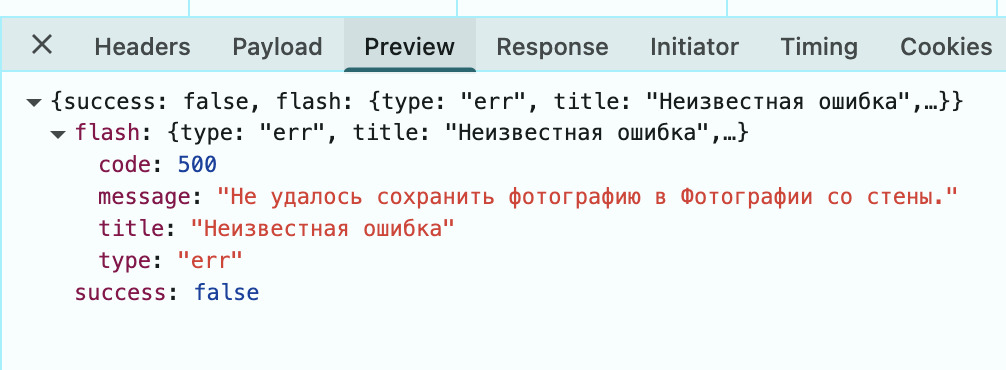This screenshot has height=370, width=1006.
Task: Select the root object summary line
Action: click(507, 101)
